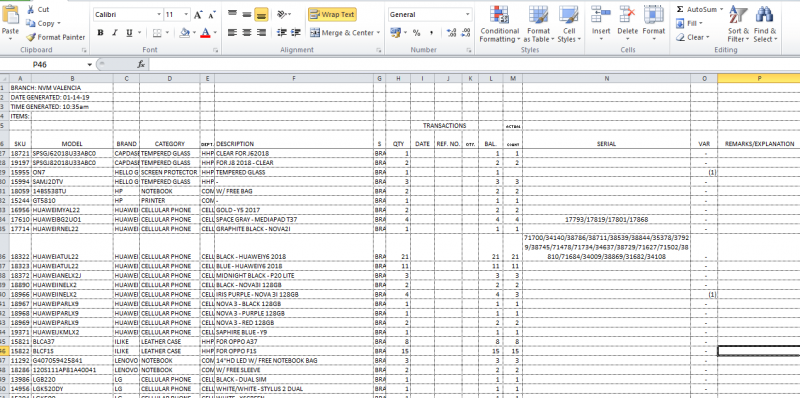Click the Format cells icon
The height and width of the screenshot is (398, 800).
click(654, 14)
